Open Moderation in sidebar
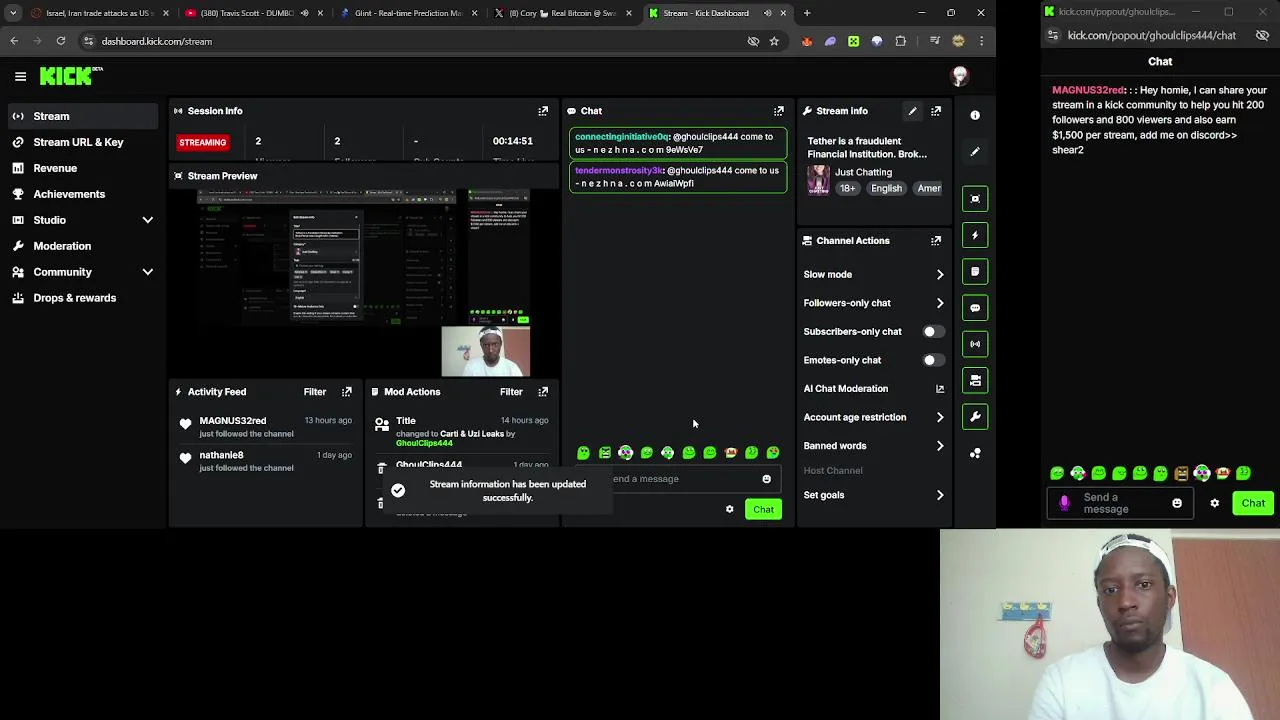 (x=82, y=246)
